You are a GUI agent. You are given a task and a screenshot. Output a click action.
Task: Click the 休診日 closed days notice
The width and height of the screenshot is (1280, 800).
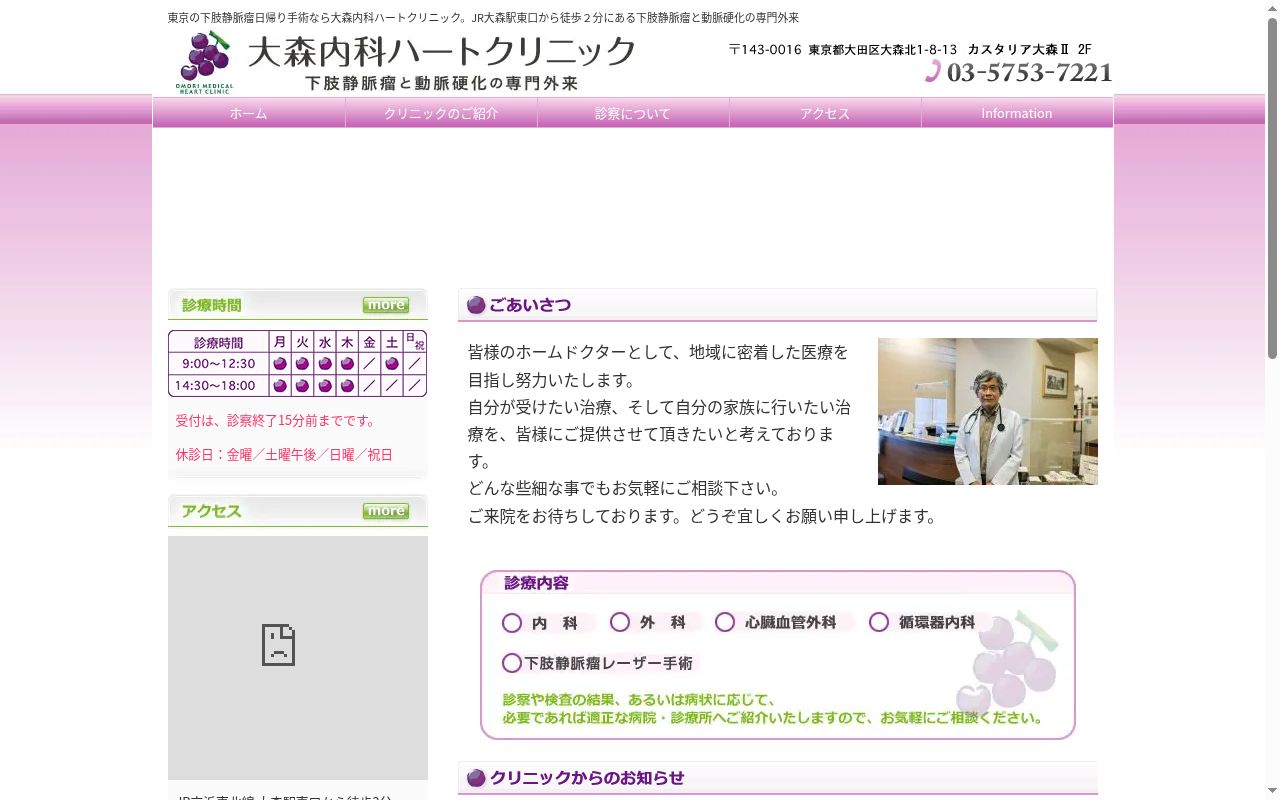(x=284, y=454)
